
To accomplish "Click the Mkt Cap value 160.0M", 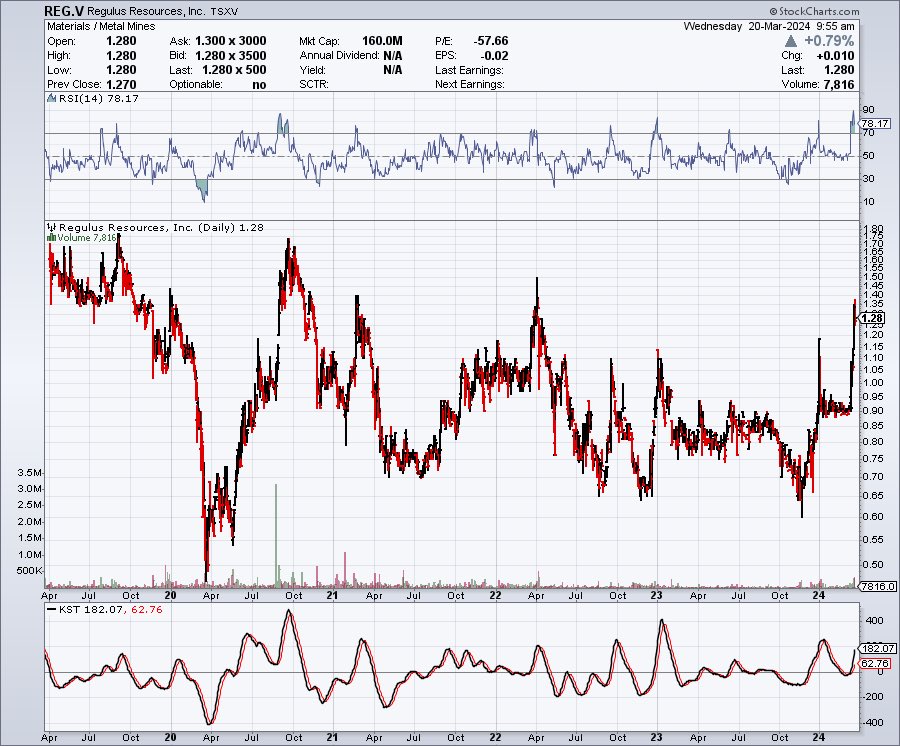I will pyautogui.click(x=382, y=41).
